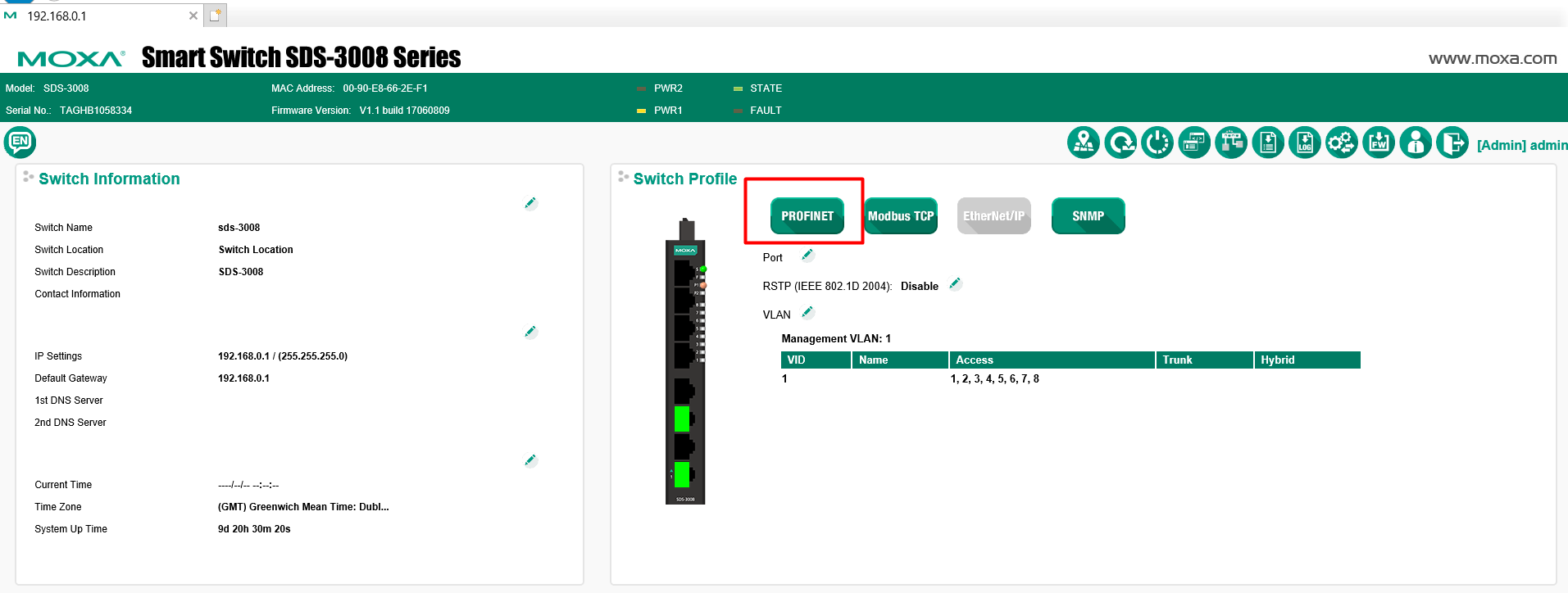
Task: Click the Trunk column header
Action: 1205,360
